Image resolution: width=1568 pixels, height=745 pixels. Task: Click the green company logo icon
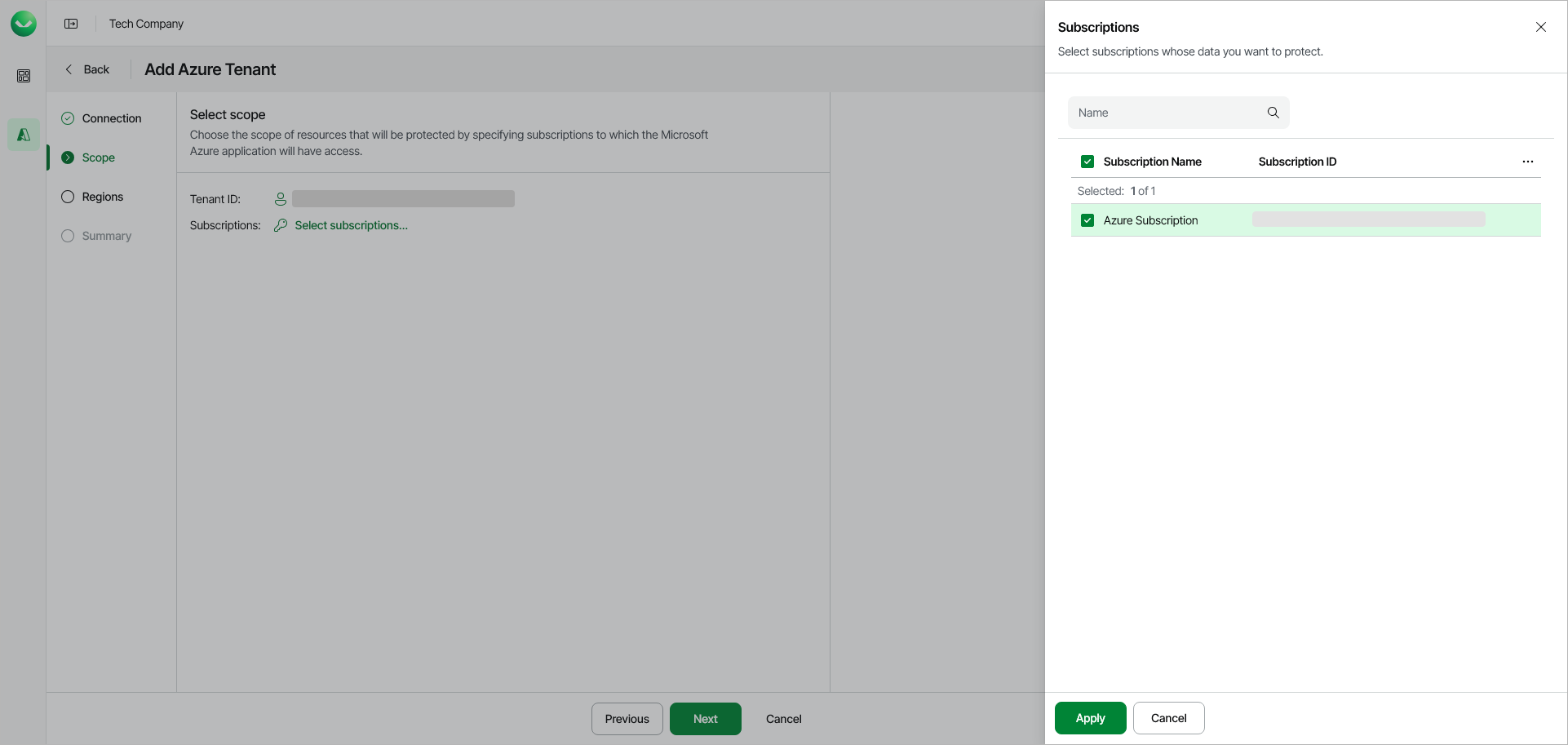(x=23, y=23)
